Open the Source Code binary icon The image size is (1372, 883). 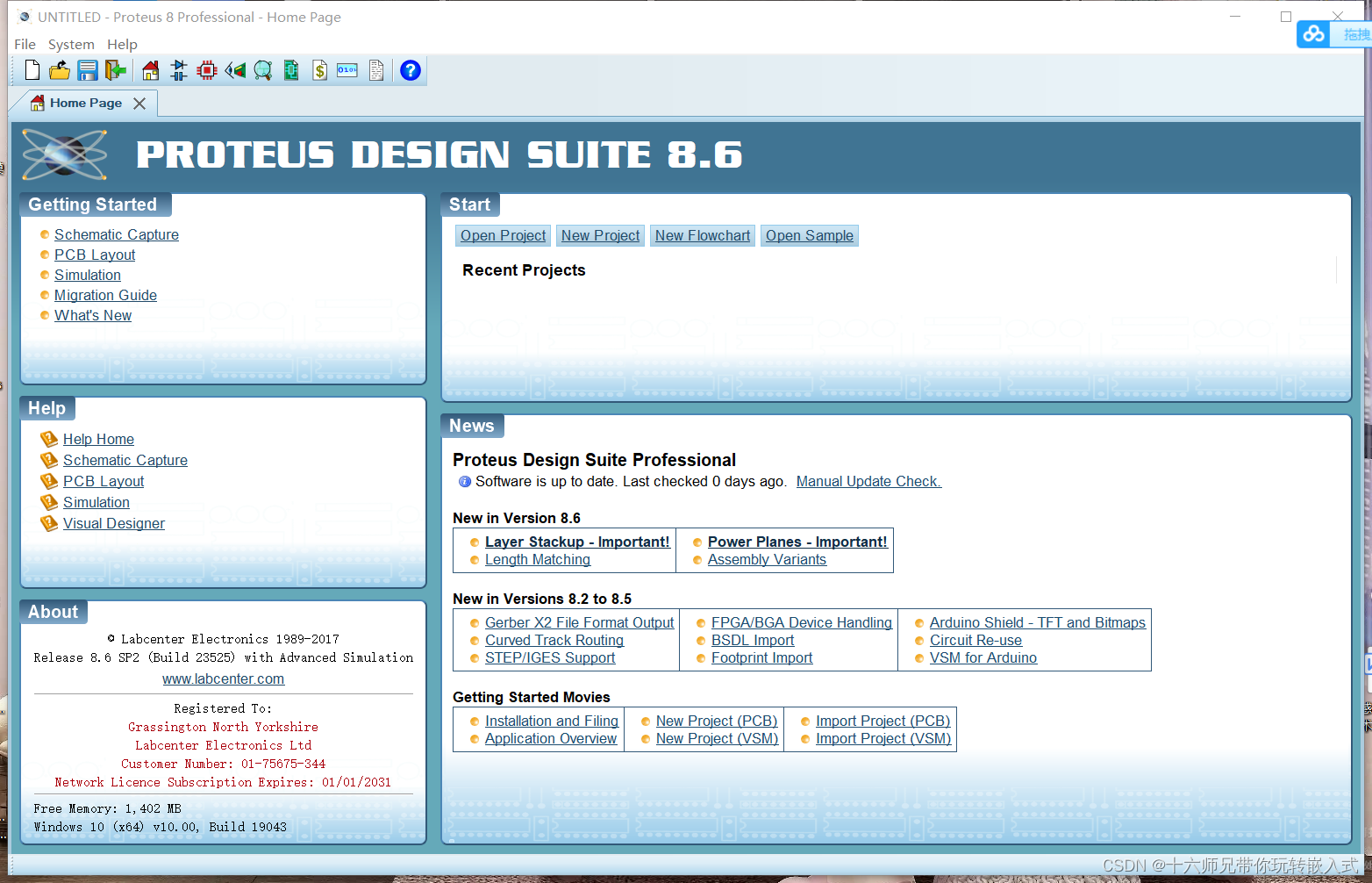[x=347, y=70]
